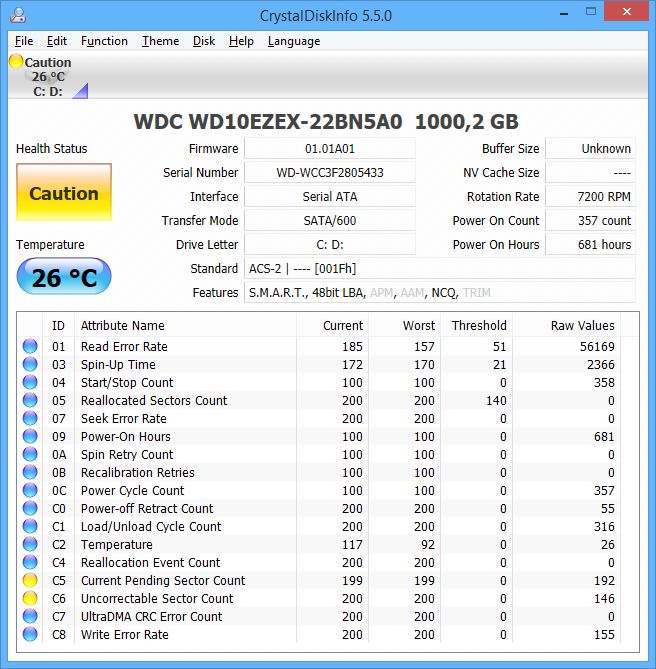Click status orb for Spin Retry Count
The height and width of the screenshot is (669, 656).
tap(30, 454)
